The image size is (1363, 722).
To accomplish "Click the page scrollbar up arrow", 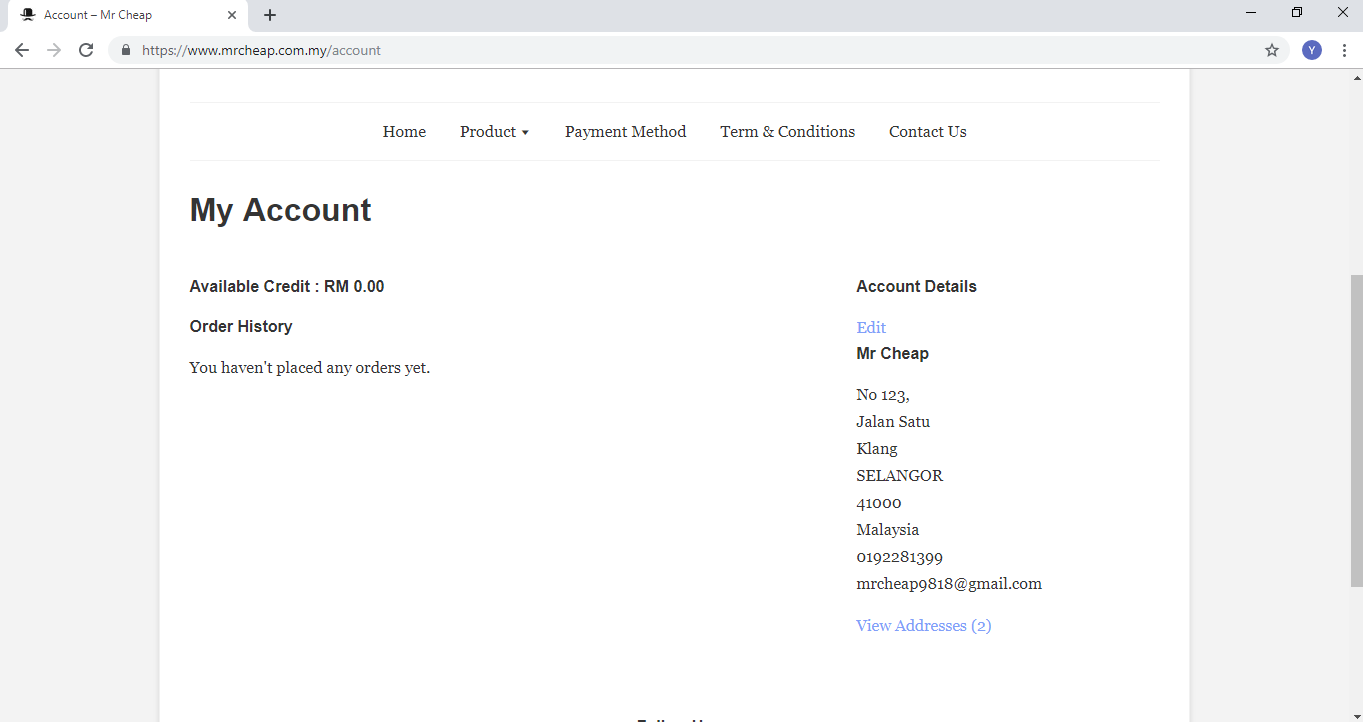I will coord(1356,78).
